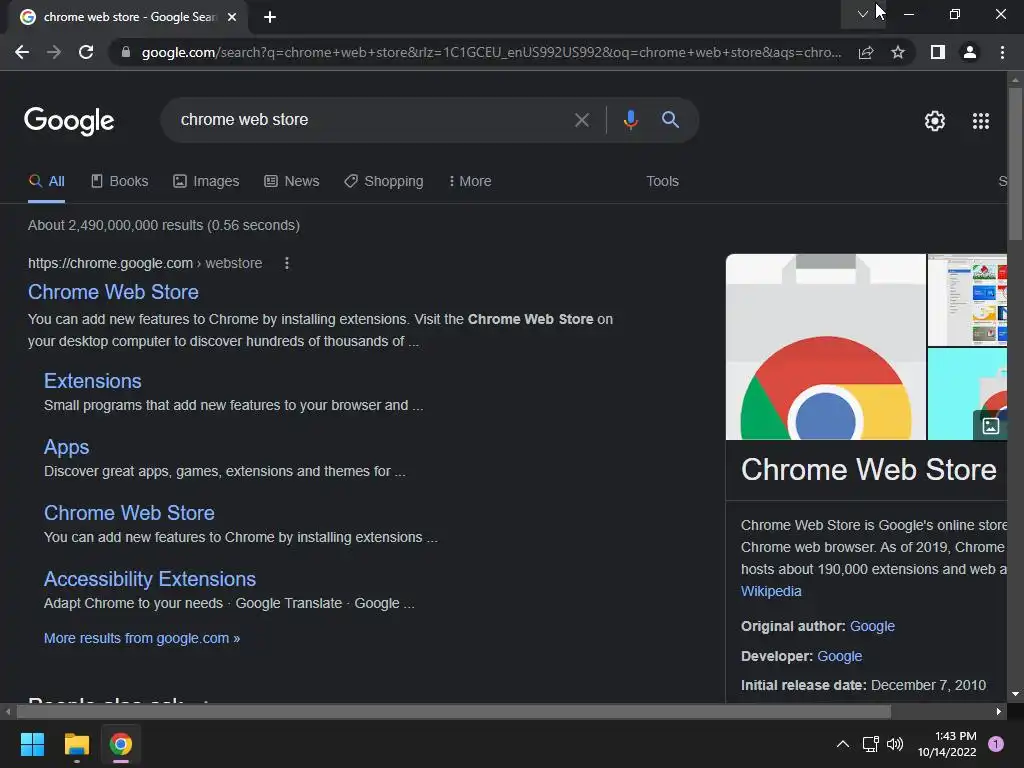Screen dimensions: 1024x768
Task: Start voice search with the microphone icon
Action: (630, 120)
